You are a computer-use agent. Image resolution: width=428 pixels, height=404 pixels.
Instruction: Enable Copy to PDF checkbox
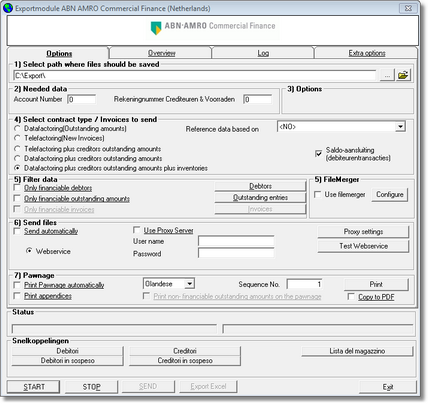click(x=351, y=297)
